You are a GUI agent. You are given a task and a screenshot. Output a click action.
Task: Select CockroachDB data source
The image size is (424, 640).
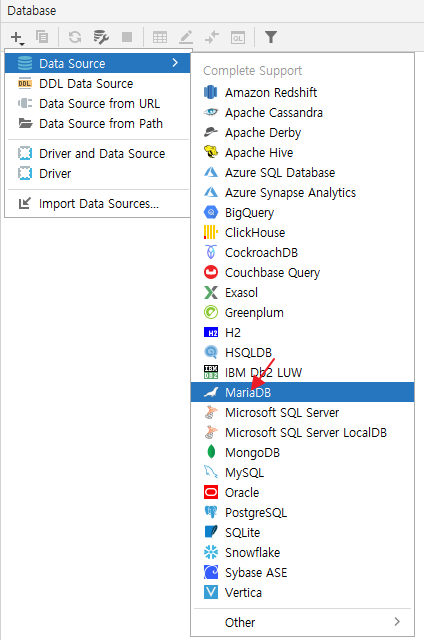click(302, 253)
